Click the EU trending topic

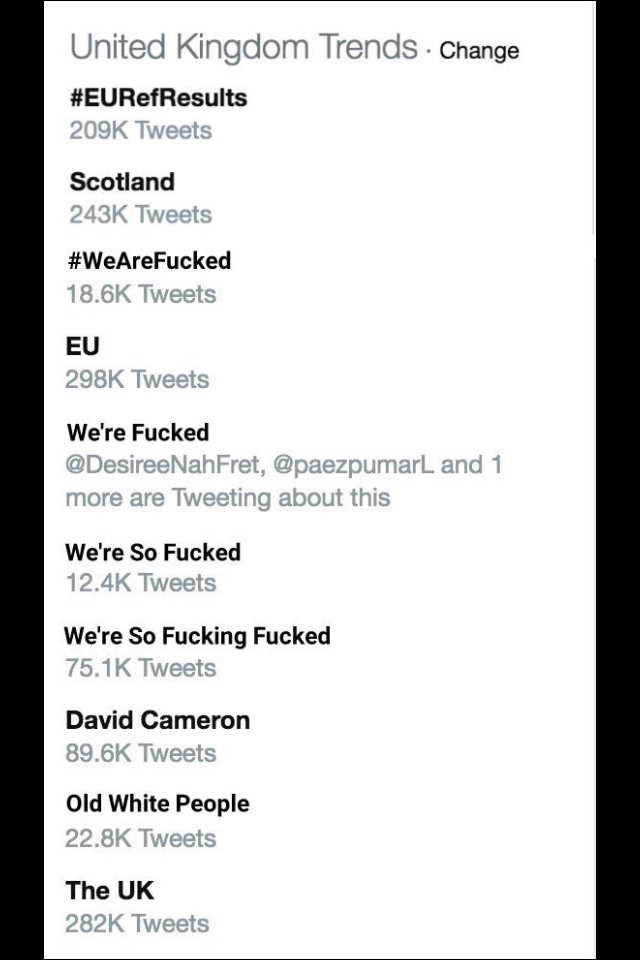(83, 346)
